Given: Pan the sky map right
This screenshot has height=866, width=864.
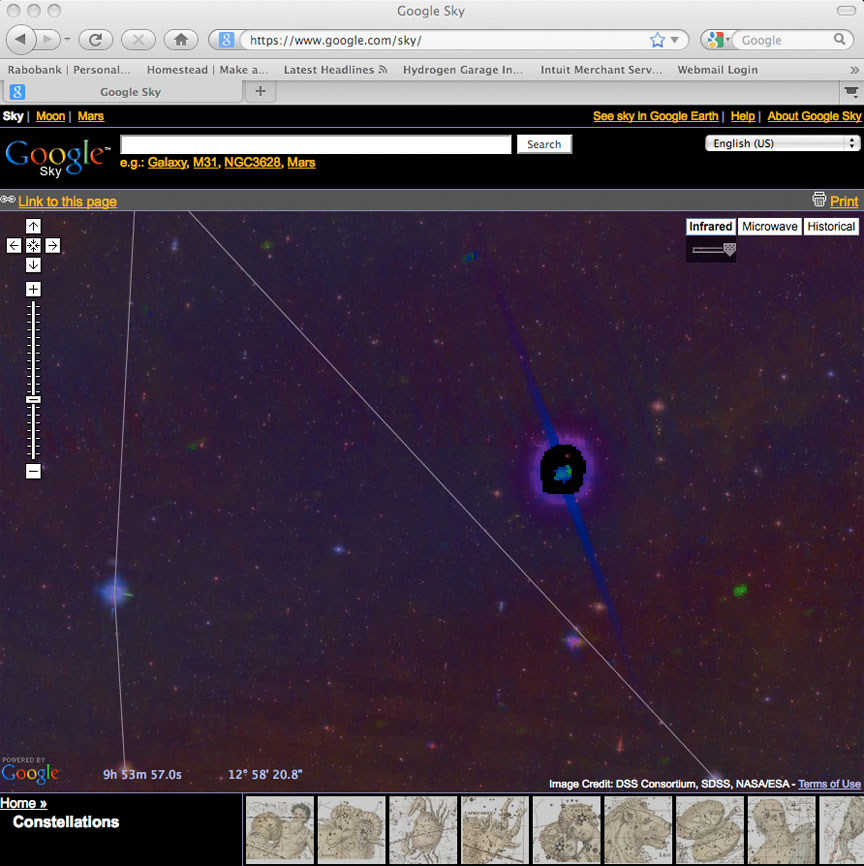Looking at the screenshot, I should pos(52,245).
